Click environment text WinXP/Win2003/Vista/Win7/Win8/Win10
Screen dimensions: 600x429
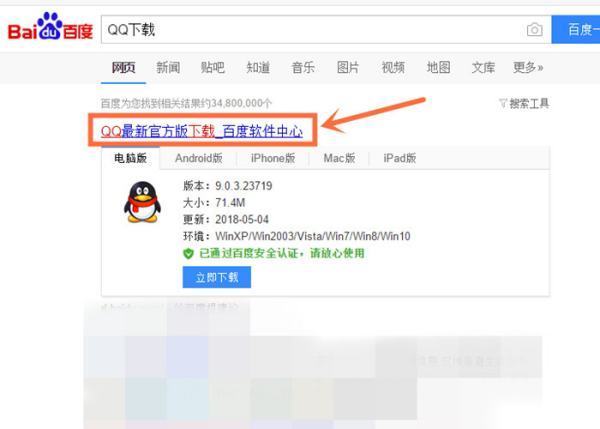313,236
